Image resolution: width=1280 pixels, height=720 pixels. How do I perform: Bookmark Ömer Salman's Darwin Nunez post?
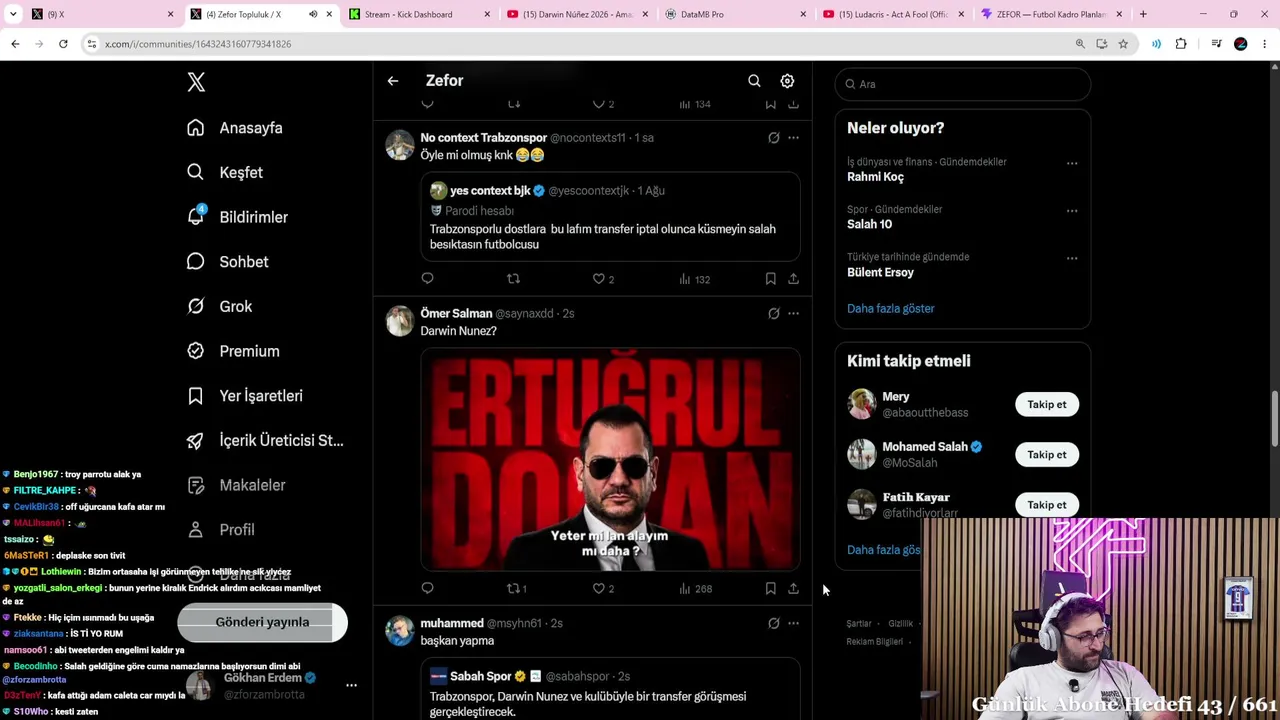(x=770, y=589)
